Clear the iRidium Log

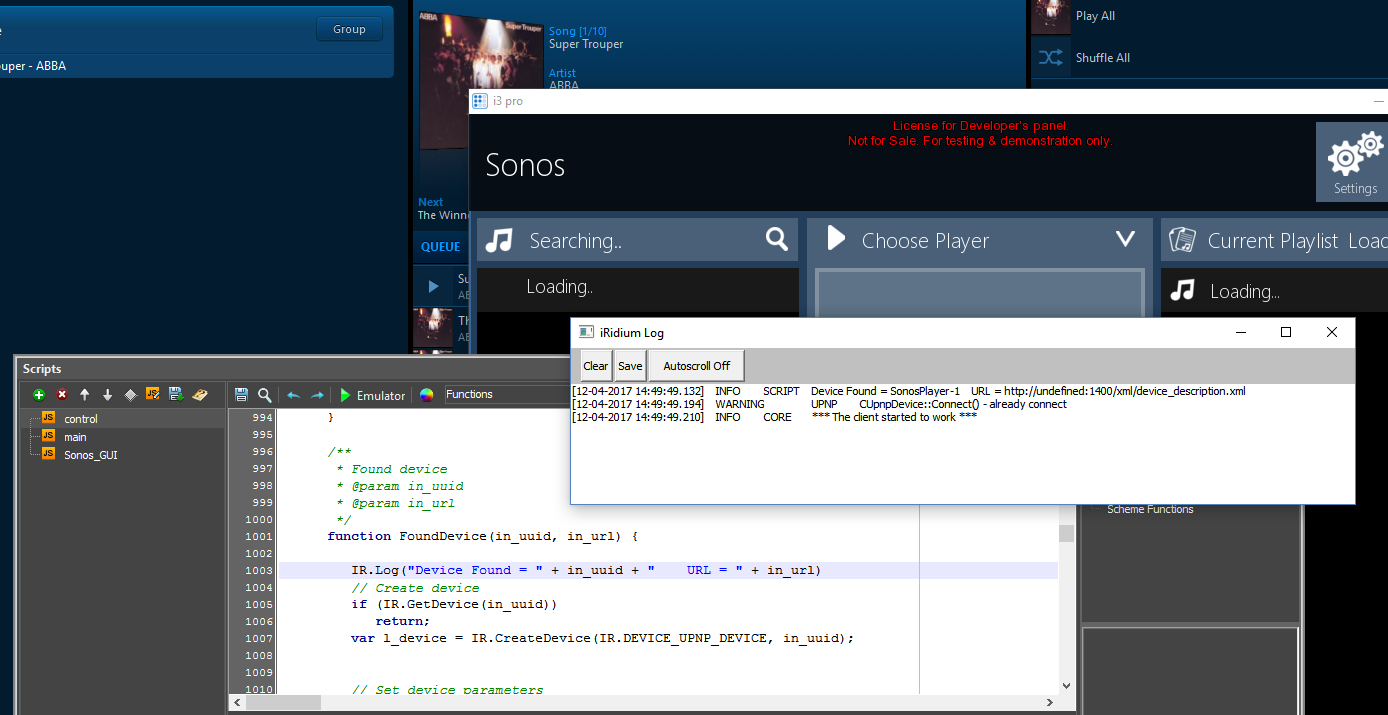tap(596, 366)
